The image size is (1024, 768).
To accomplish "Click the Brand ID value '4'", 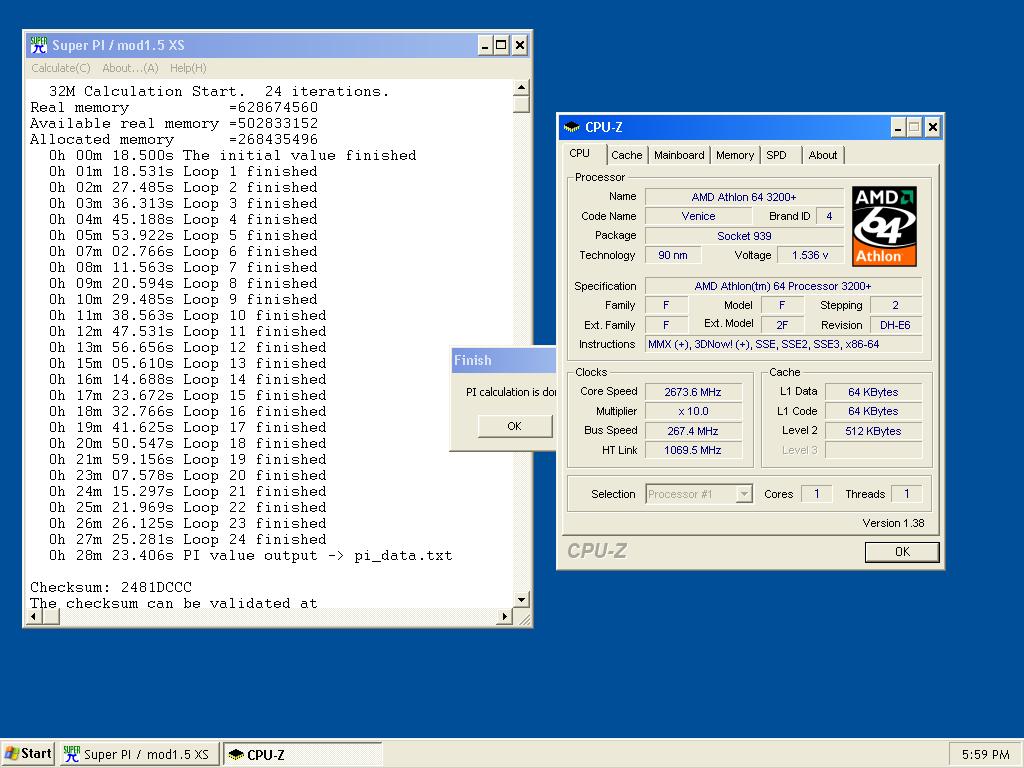I will point(829,216).
